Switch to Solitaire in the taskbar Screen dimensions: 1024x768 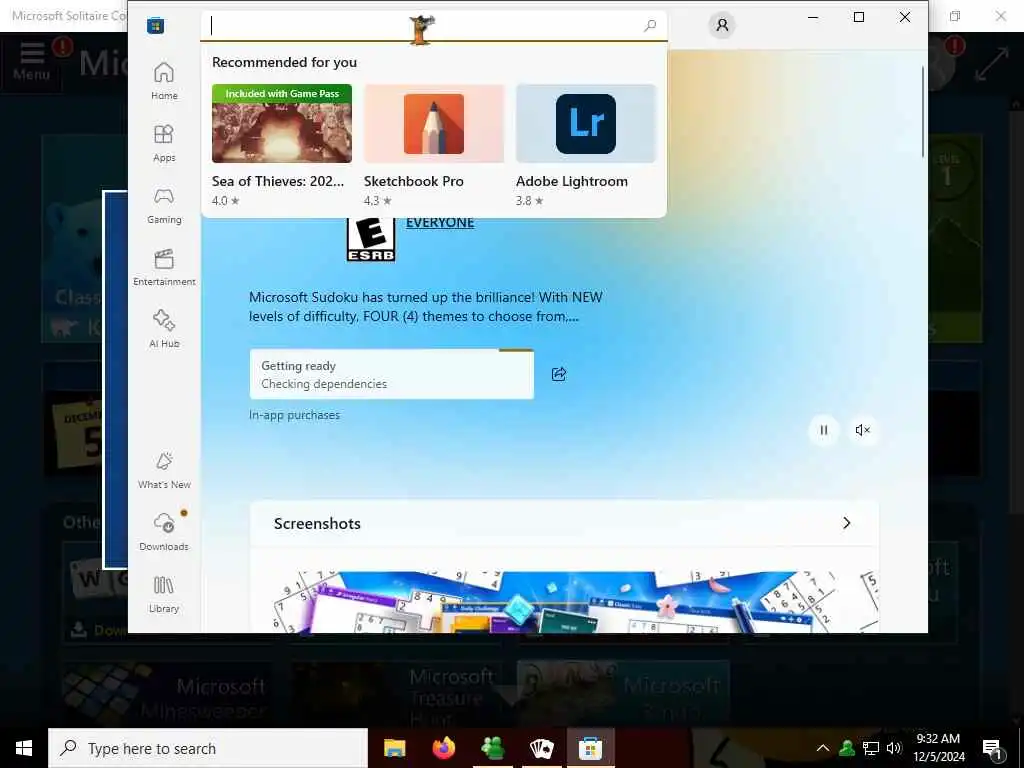(x=541, y=748)
